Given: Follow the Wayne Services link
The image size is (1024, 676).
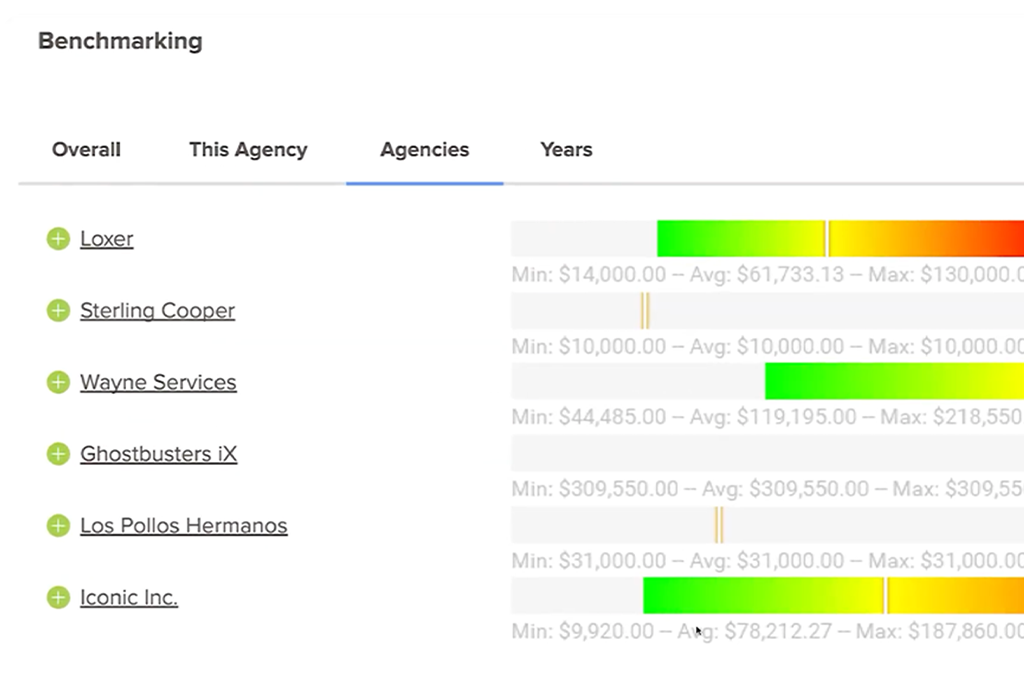Looking at the screenshot, I should pos(158,382).
